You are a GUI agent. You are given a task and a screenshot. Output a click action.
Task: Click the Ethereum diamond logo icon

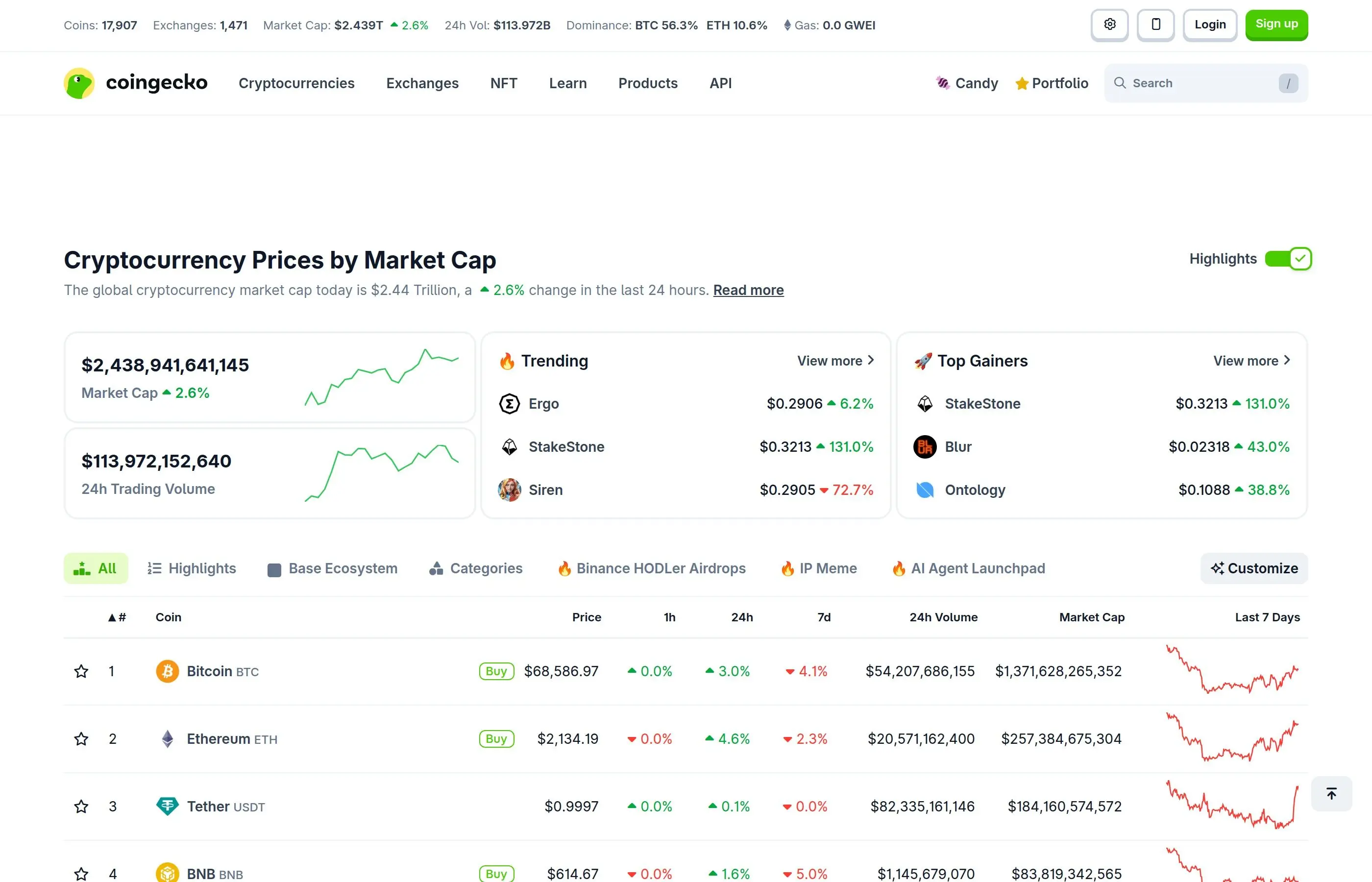(167, 739)
